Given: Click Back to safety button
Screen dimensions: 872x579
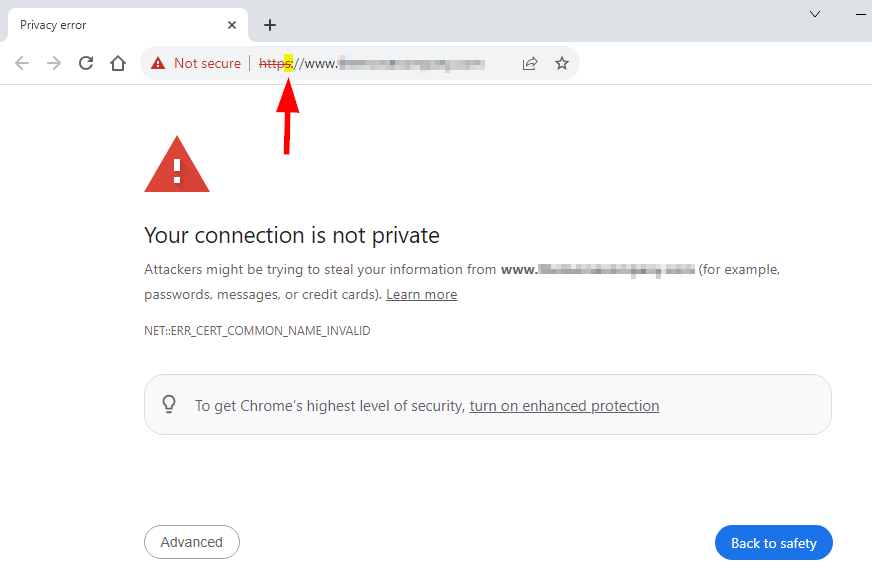Looking at the screenshot, I should point(774,542).
